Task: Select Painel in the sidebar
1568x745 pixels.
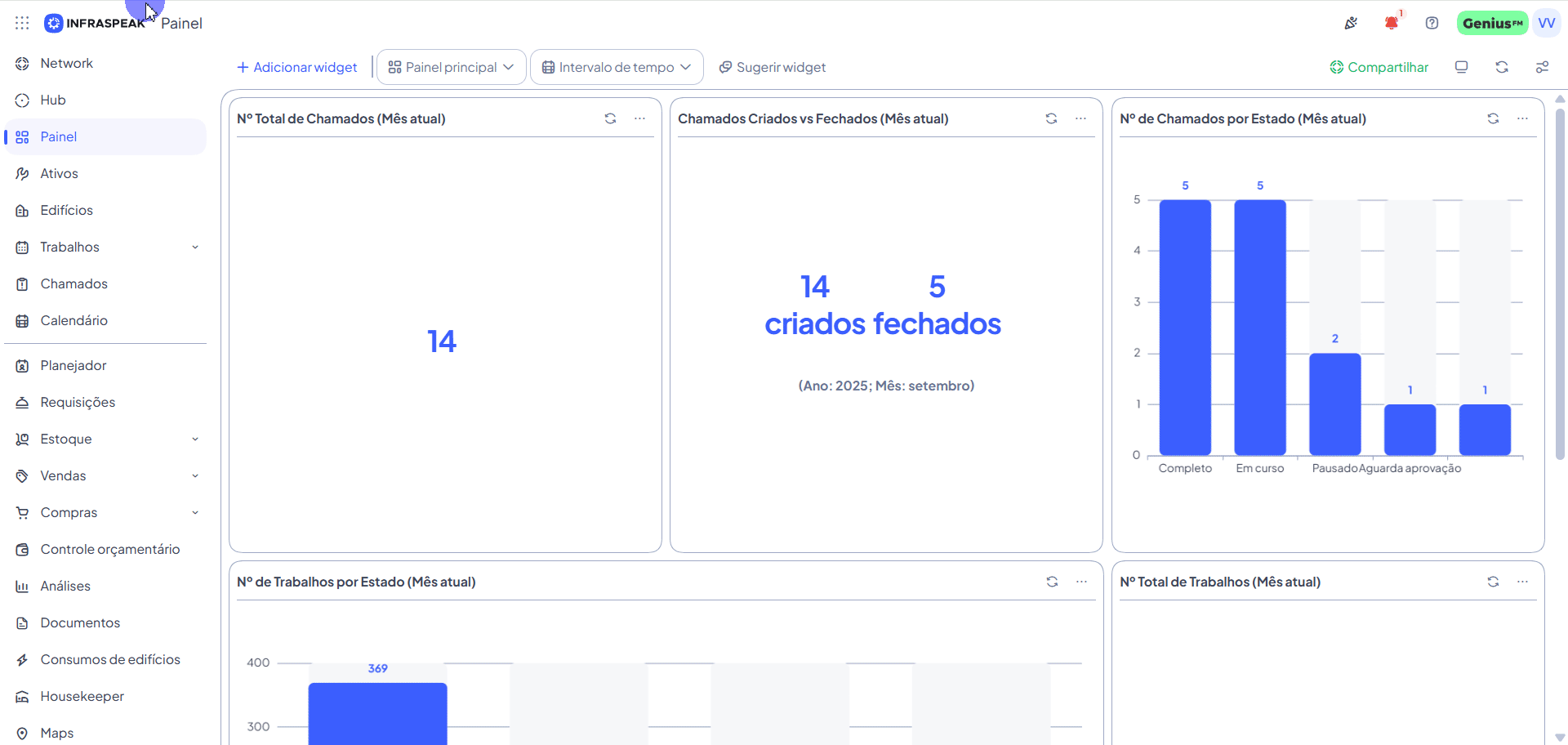Action: click(105, 136)
